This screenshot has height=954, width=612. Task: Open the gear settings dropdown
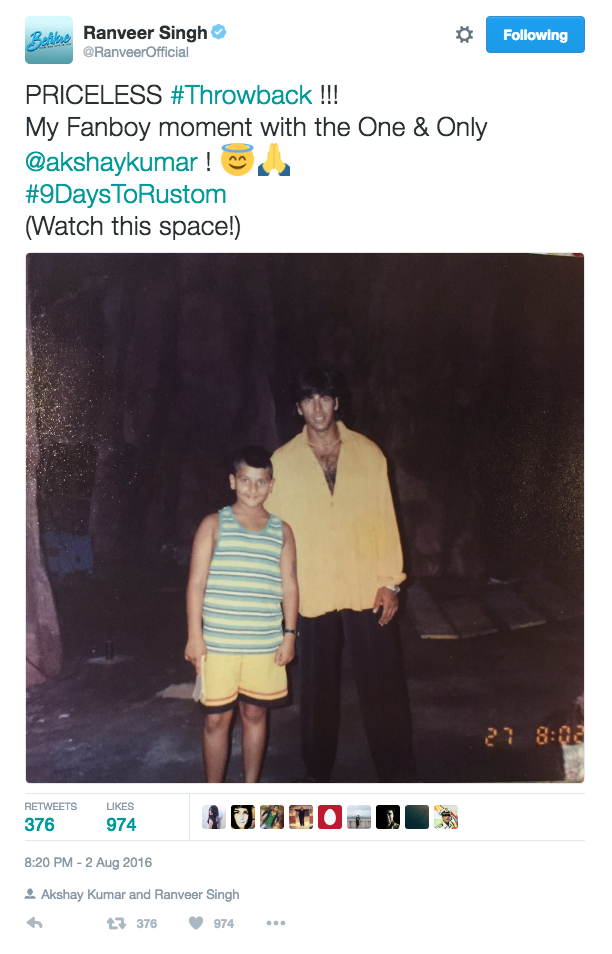tap(464, 35)
